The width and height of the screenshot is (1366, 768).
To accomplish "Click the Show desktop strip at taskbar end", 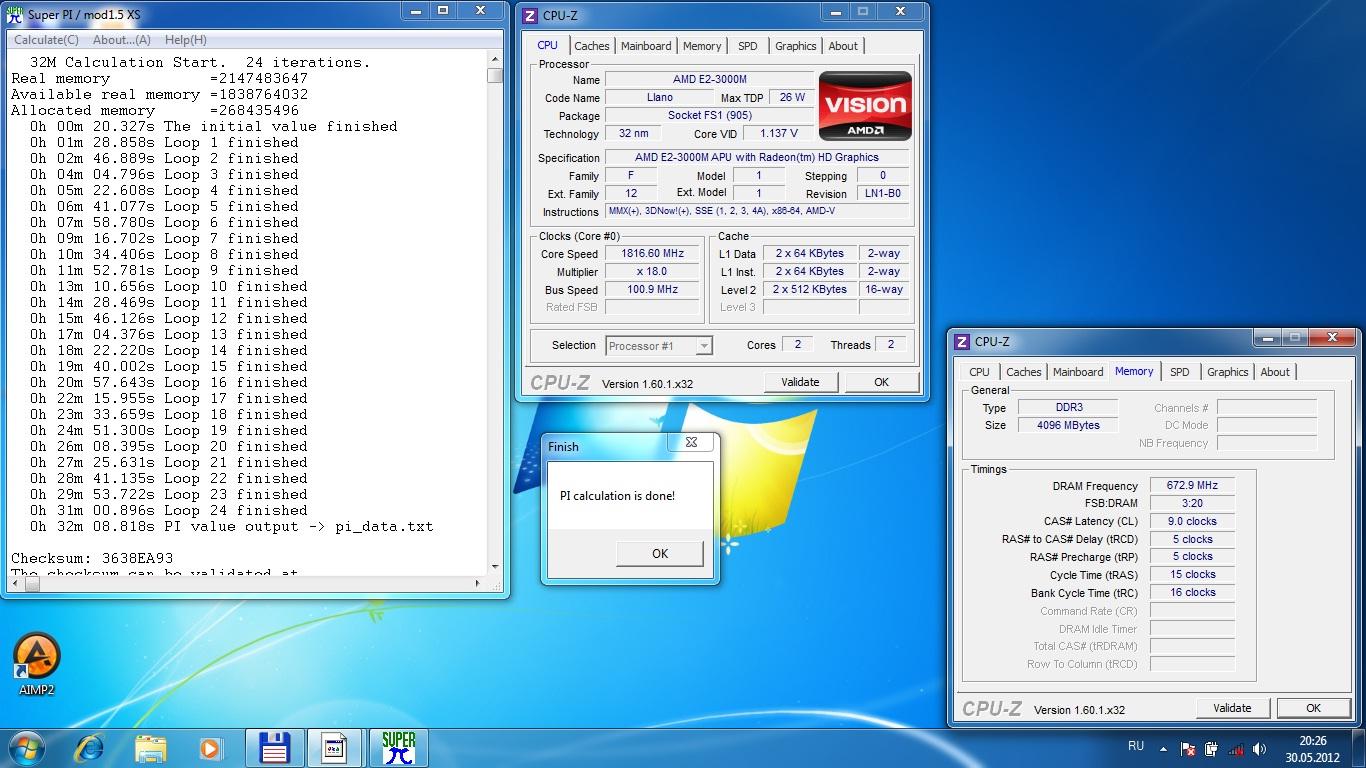I will (x=1359, y=748).
